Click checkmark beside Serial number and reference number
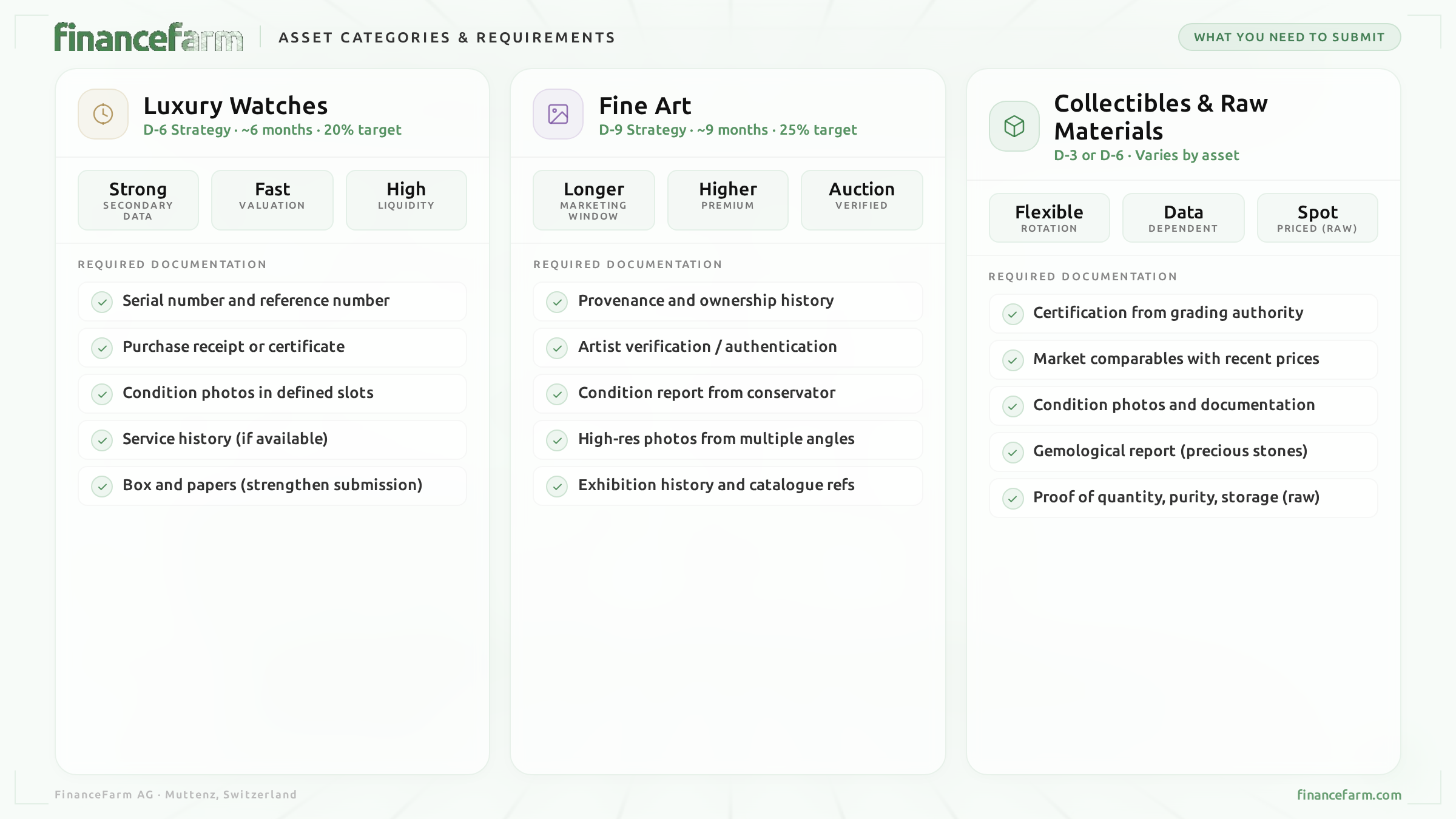 (x=102, y=302)
